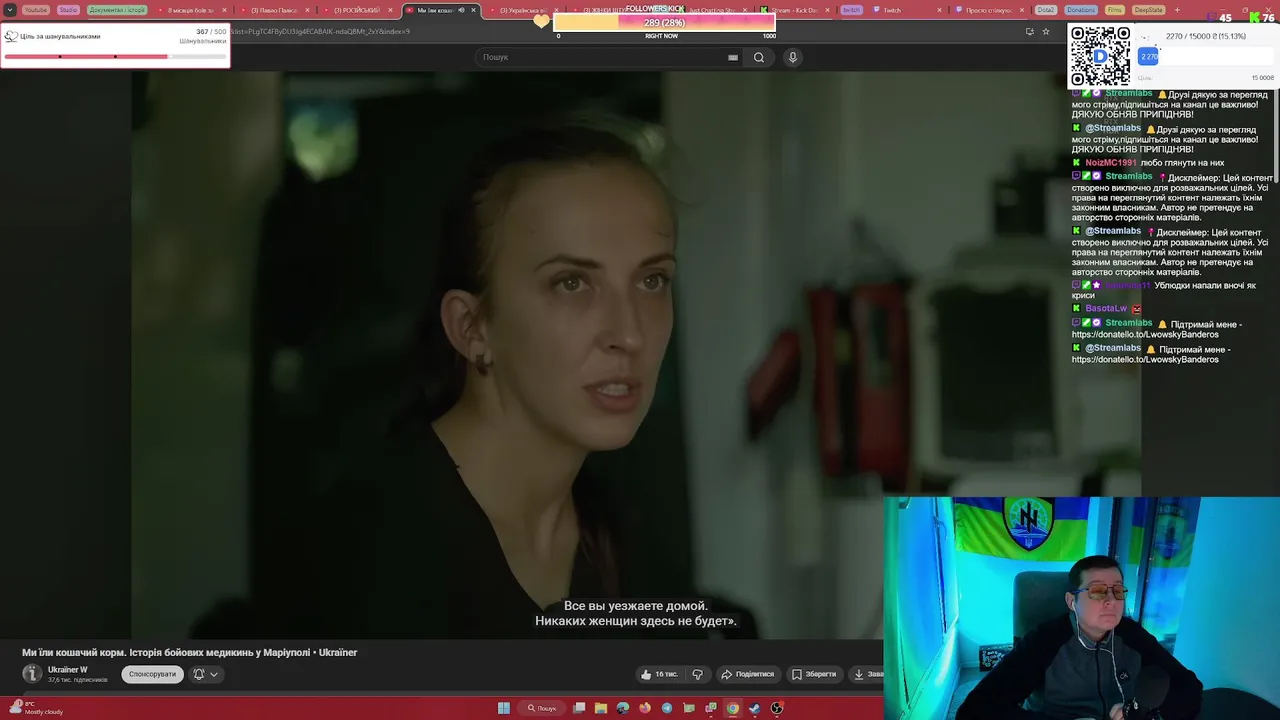Mute the active 'Ми їли кошачий' tab audio

click(x=460, y=10)
